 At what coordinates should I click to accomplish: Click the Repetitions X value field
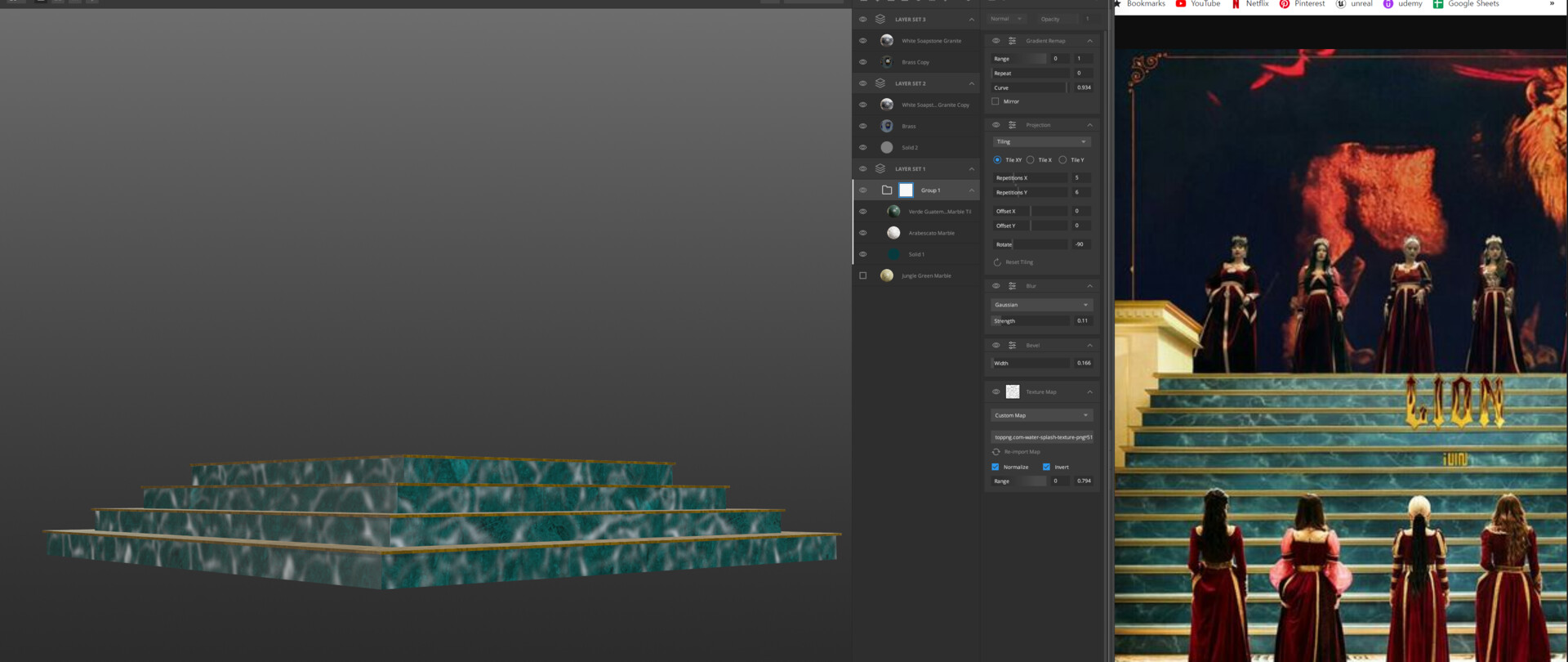pos(1080,177)
